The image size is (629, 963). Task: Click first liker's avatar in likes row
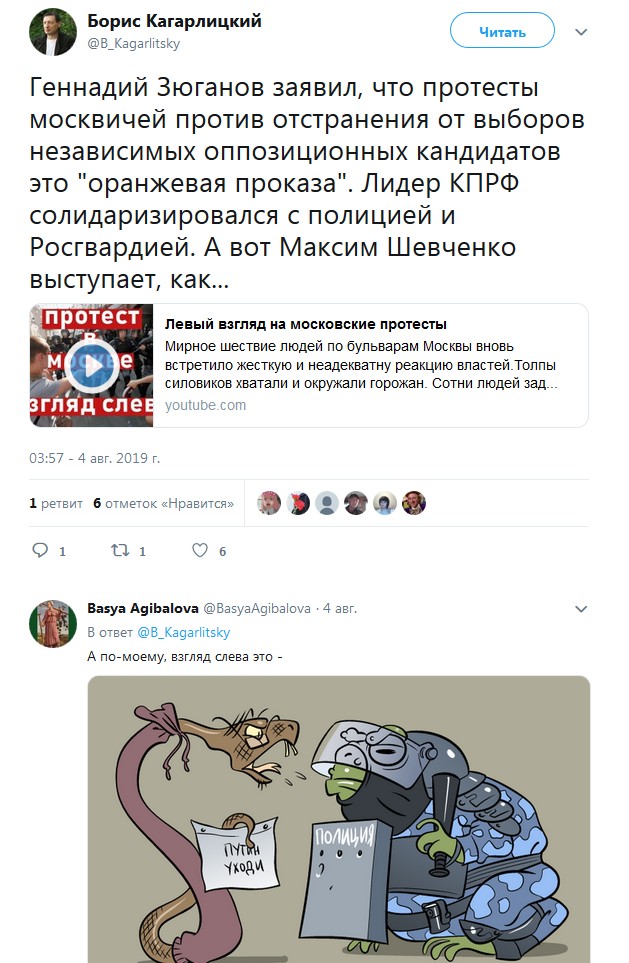point(268,503)
